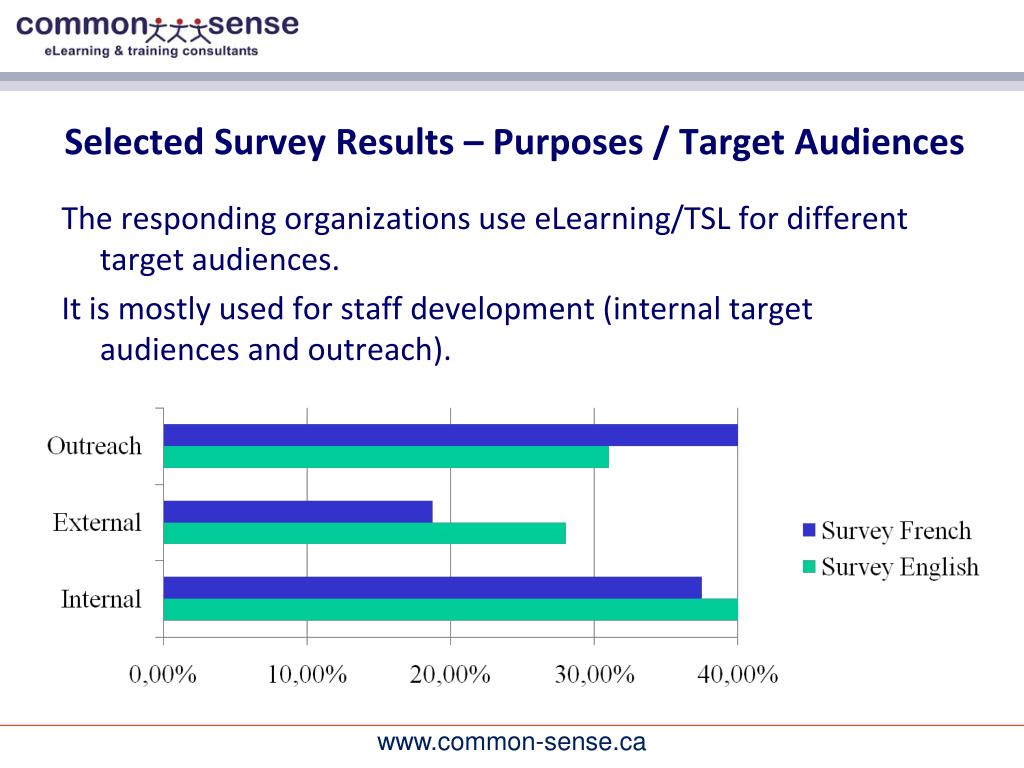Click the '0,00%' axis value
Viewport: 1024px width, 768px height.
(x=163, y=674)
